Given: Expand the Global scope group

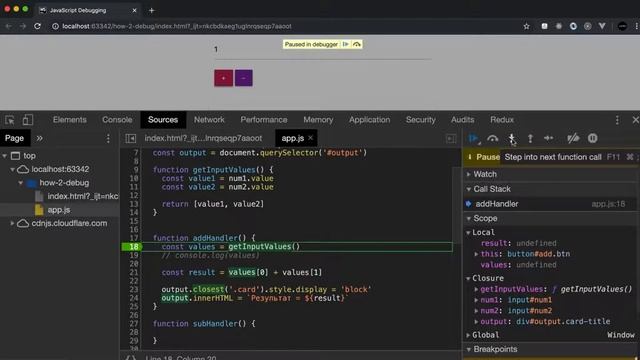Looking at the screenshot, I should pyautogui.click(x=469, y=335).
